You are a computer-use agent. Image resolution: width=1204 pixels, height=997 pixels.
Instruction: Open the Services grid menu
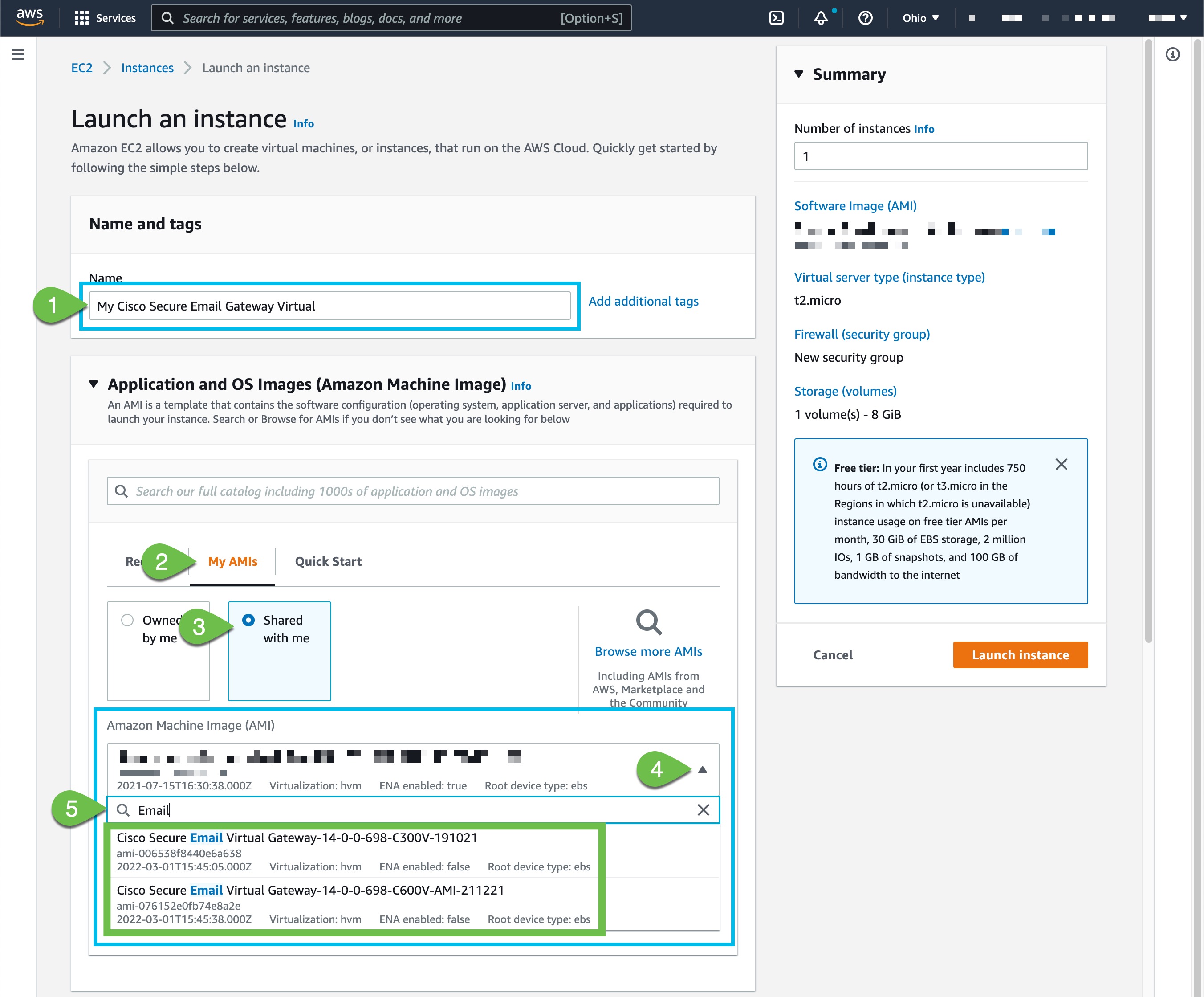coord(105,18)
